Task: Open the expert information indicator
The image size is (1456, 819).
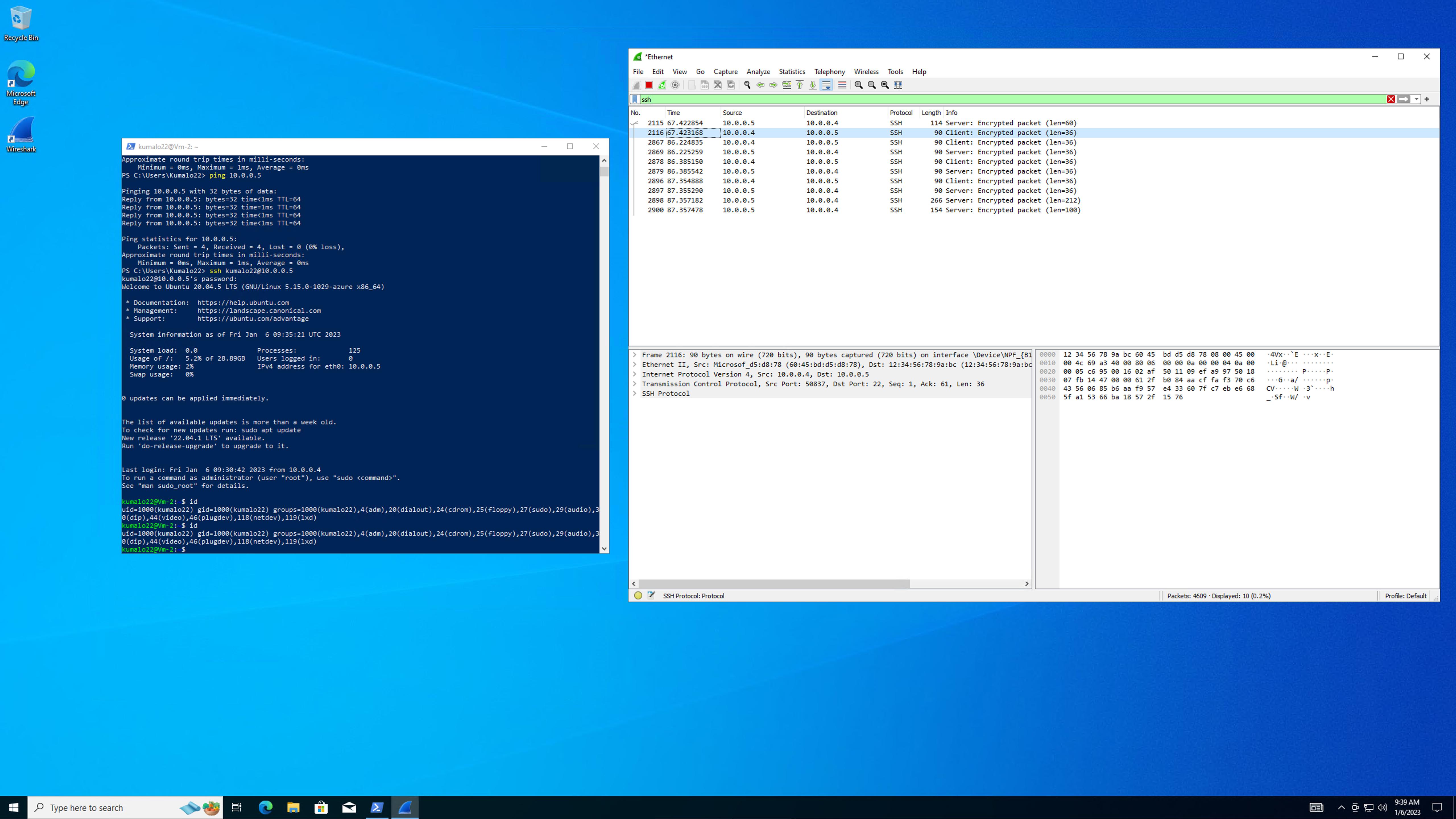Action: pyautogui.click(x=638, y=595)
